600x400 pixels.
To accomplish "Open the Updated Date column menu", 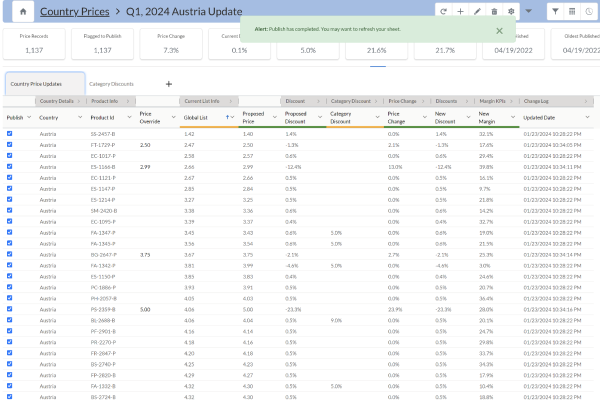I will click(x=587, y=117).
